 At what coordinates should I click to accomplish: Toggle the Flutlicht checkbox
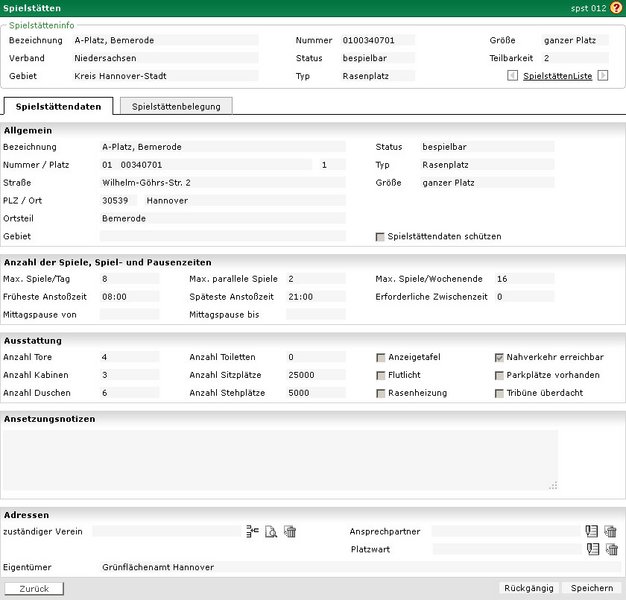point(380,375)
